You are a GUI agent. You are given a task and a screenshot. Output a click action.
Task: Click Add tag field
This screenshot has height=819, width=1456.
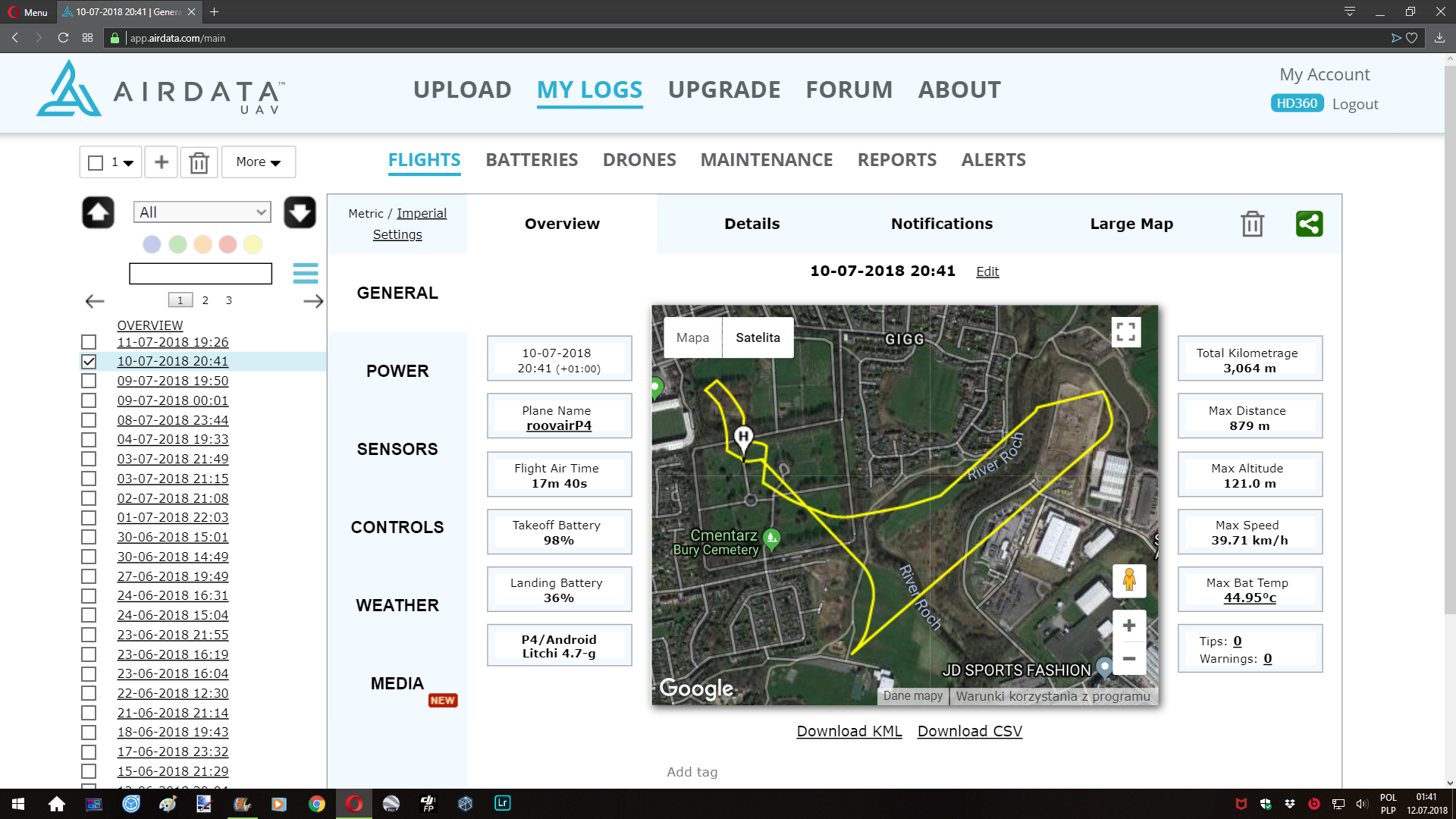coord(692,772)
